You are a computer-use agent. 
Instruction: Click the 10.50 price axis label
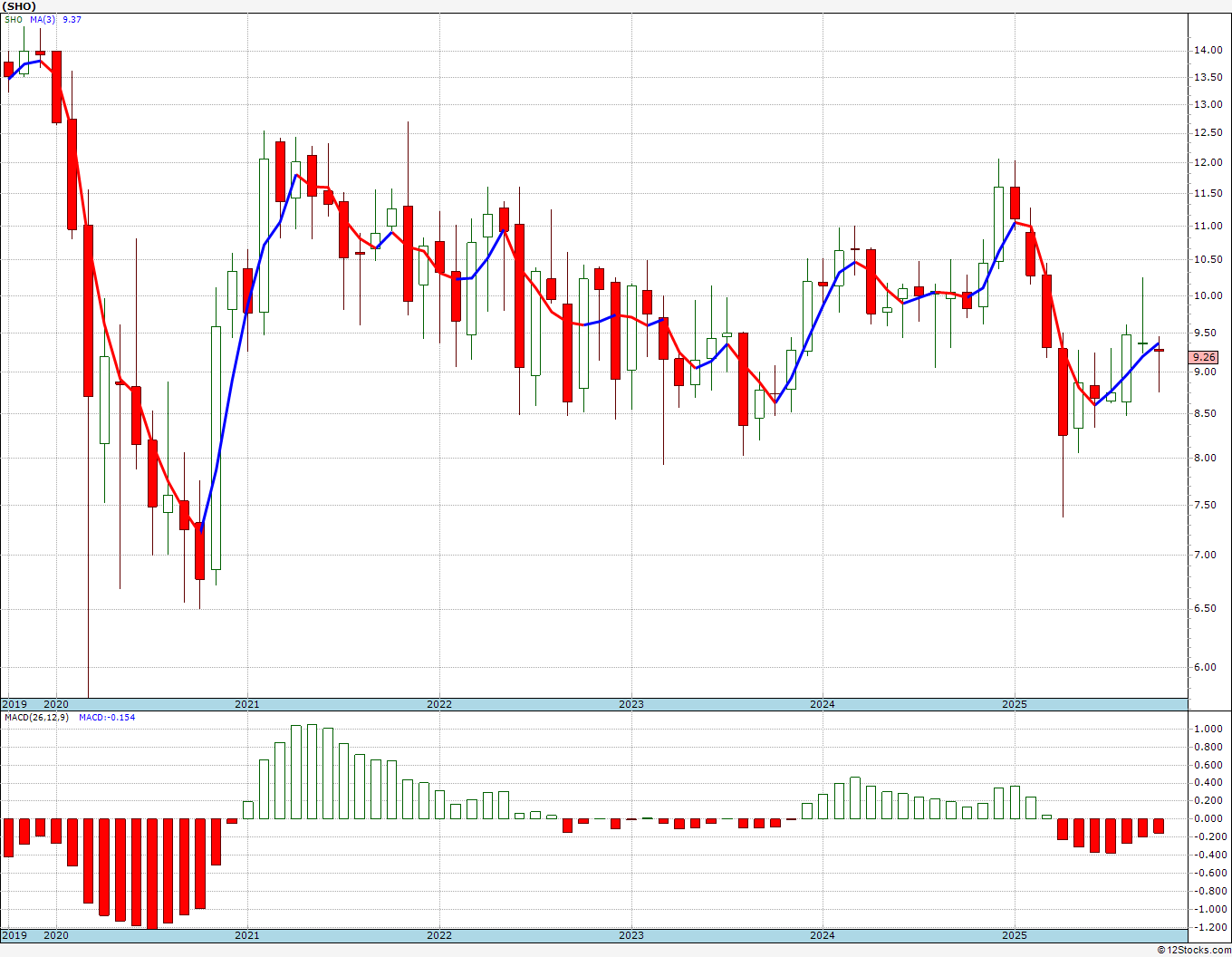pyautogui.click(x=1208, y=259)
